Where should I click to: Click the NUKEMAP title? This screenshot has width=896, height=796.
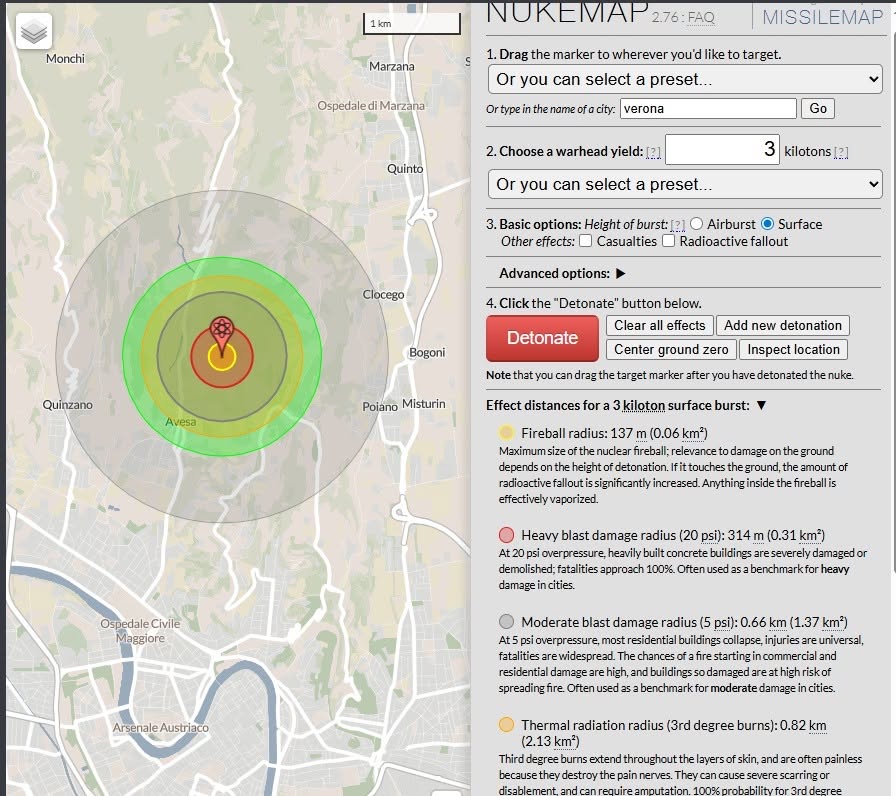[x=567, y=13]
